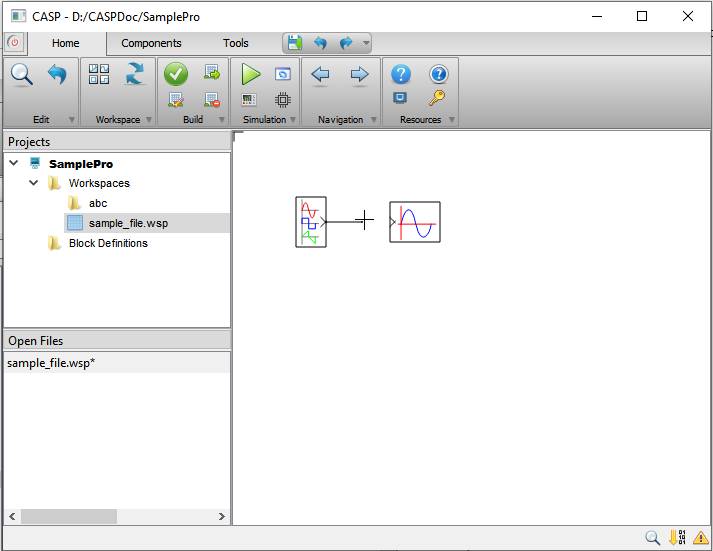Screen dimensions: 713x551
Task: Click the golden key icon in Resources
Action: tap(437, 99)
